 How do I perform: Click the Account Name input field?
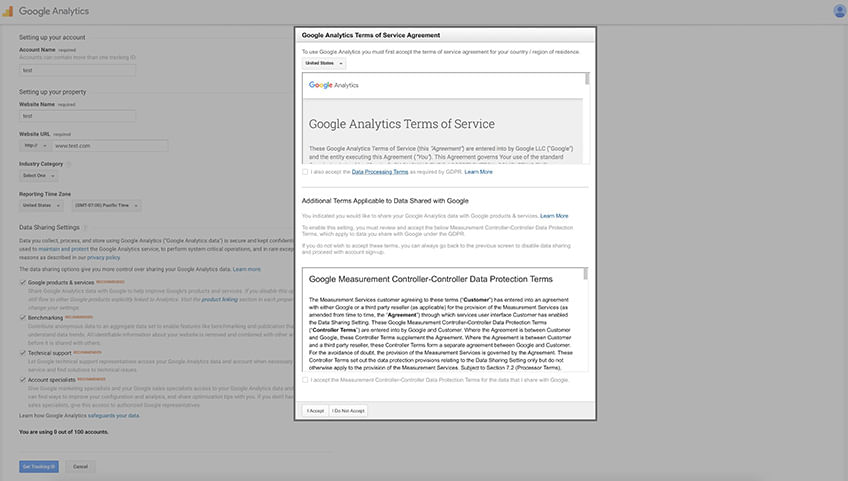point(78,71)
